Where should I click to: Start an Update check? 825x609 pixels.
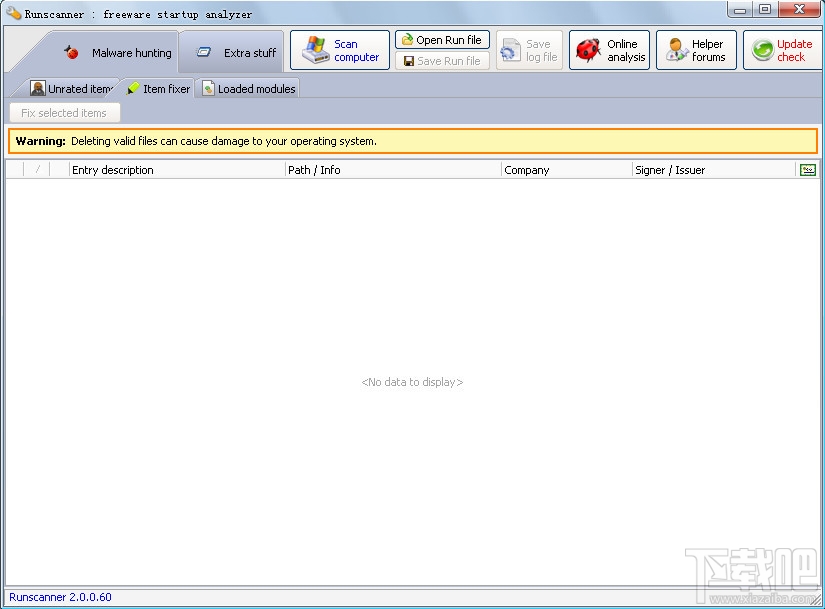[783, 50]
